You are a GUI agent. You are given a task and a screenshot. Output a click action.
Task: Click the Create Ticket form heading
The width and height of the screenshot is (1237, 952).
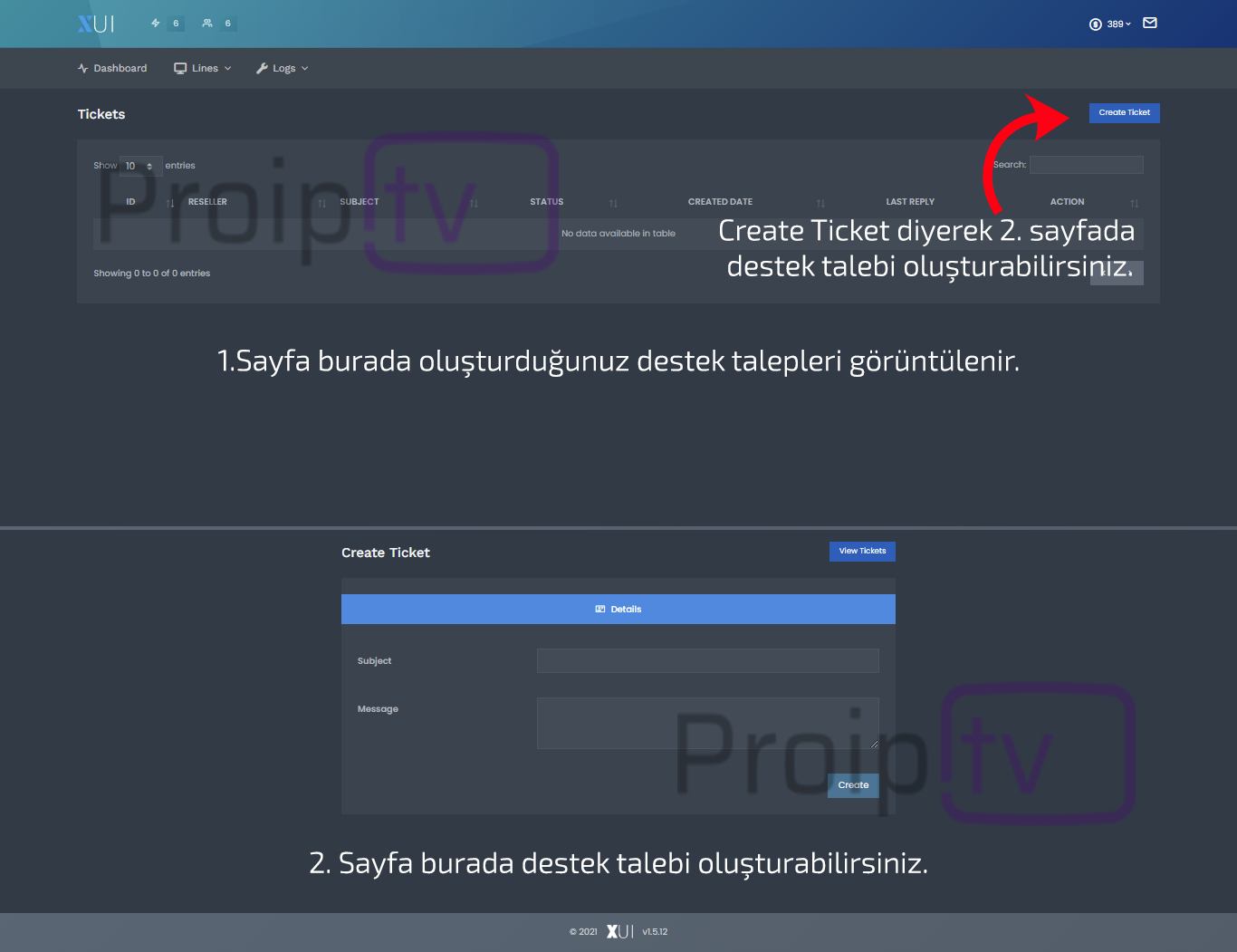coord(386,553)
